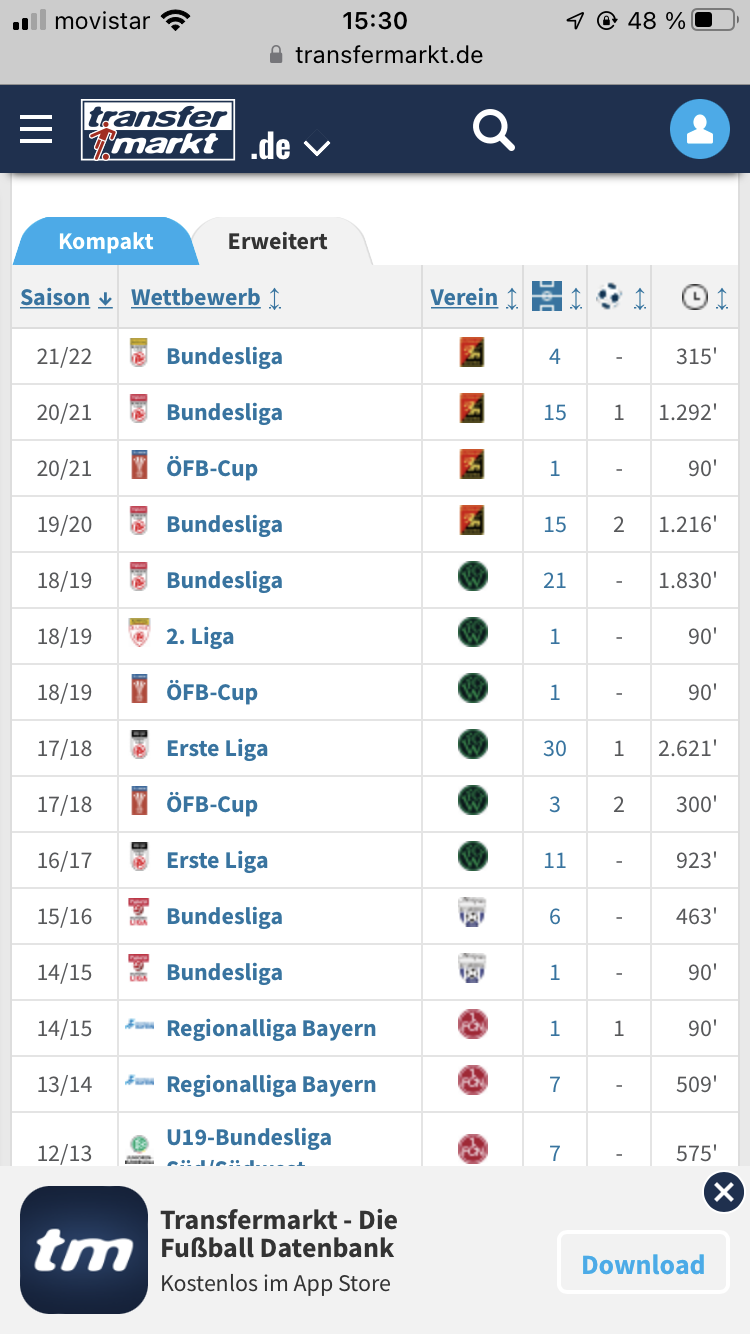
Task: Sort by appearances pitch icon column
Action: 557,297
